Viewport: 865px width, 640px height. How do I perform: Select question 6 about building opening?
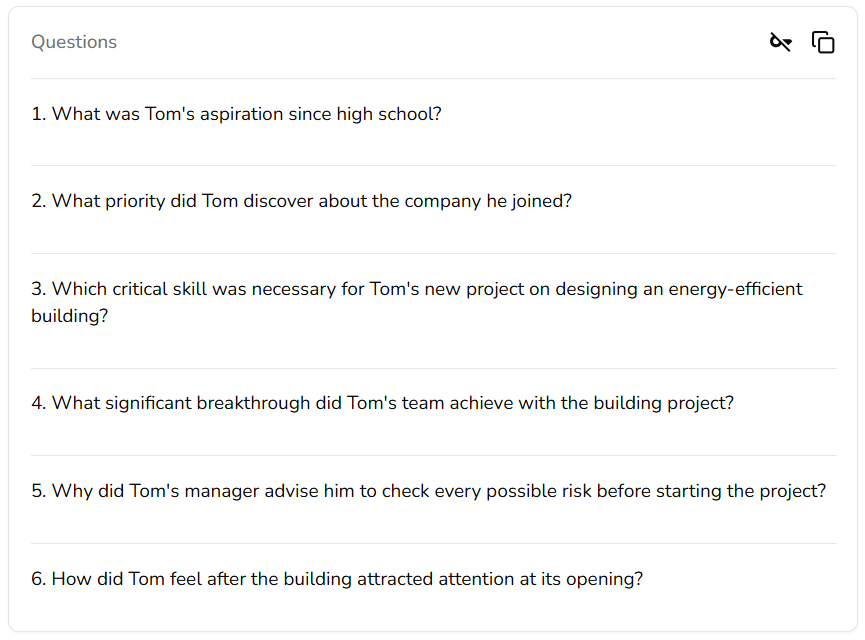[336, 579]
